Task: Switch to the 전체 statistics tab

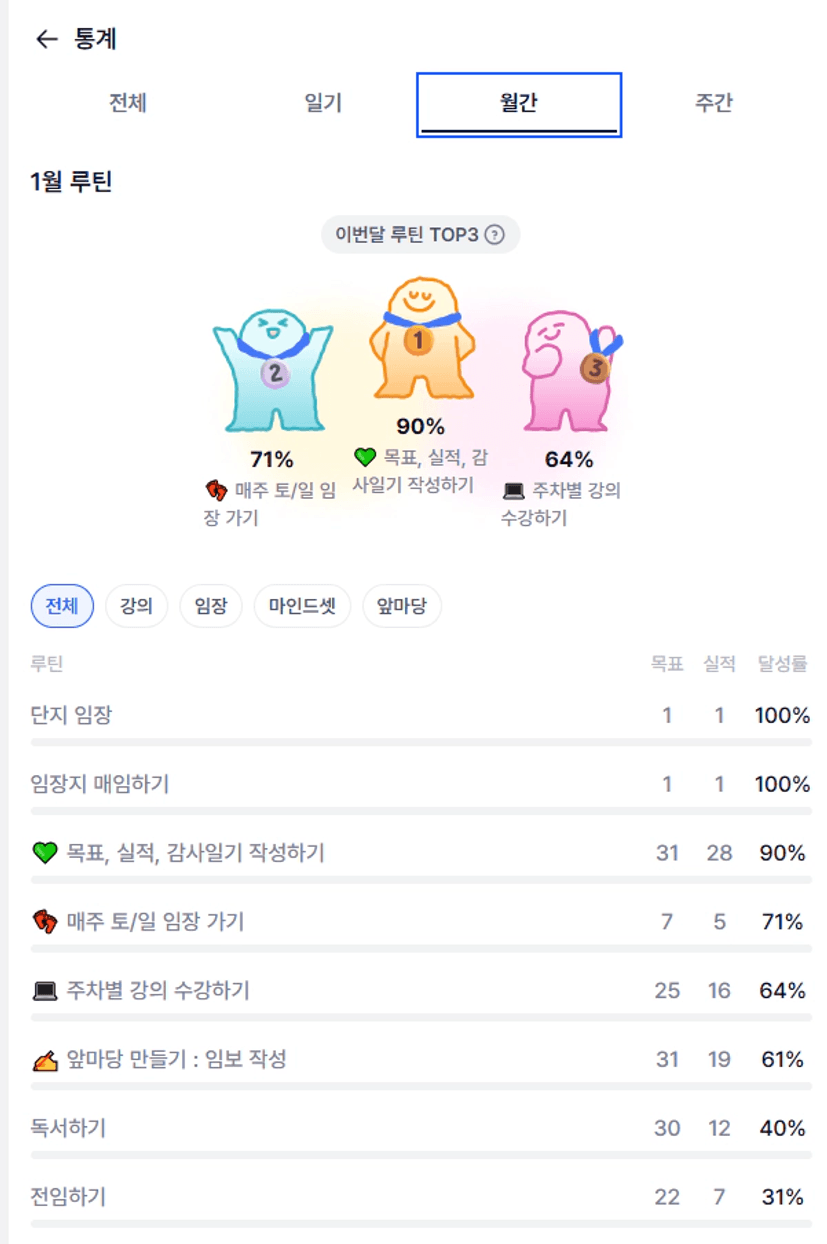Action: point(128,103)
